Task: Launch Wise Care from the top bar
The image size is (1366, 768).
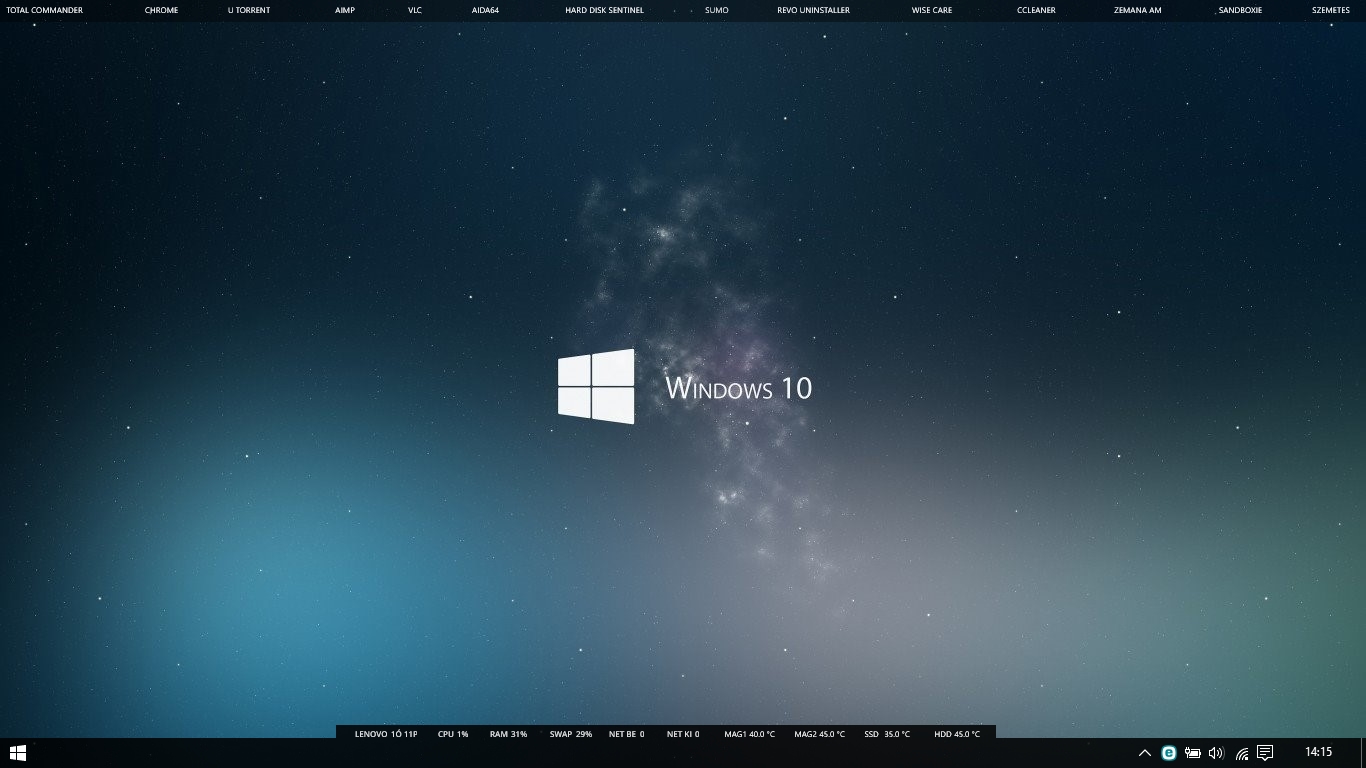Action: coord(932,10)
